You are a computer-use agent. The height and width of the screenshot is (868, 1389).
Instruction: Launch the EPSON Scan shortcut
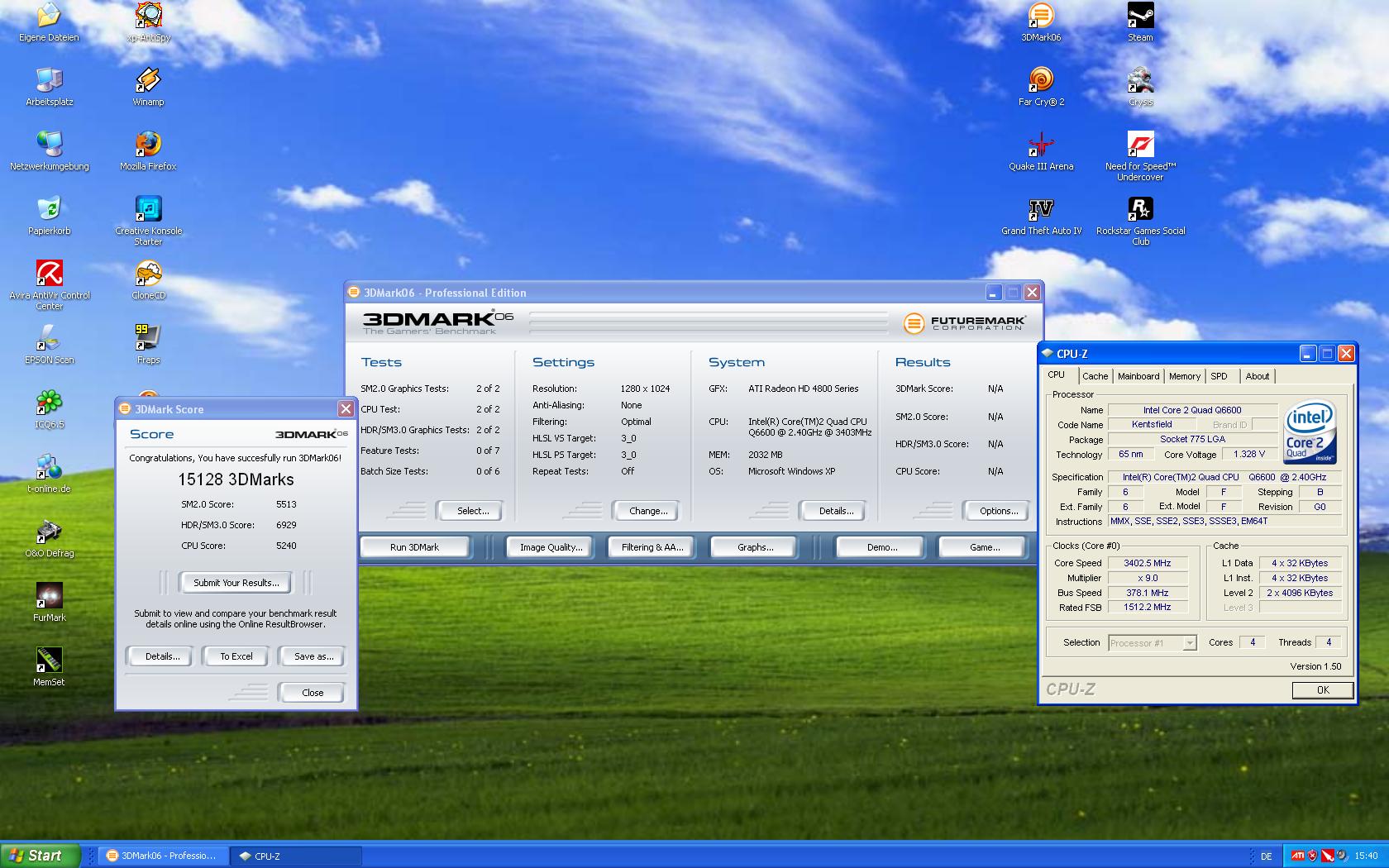[x=49, y=345]
